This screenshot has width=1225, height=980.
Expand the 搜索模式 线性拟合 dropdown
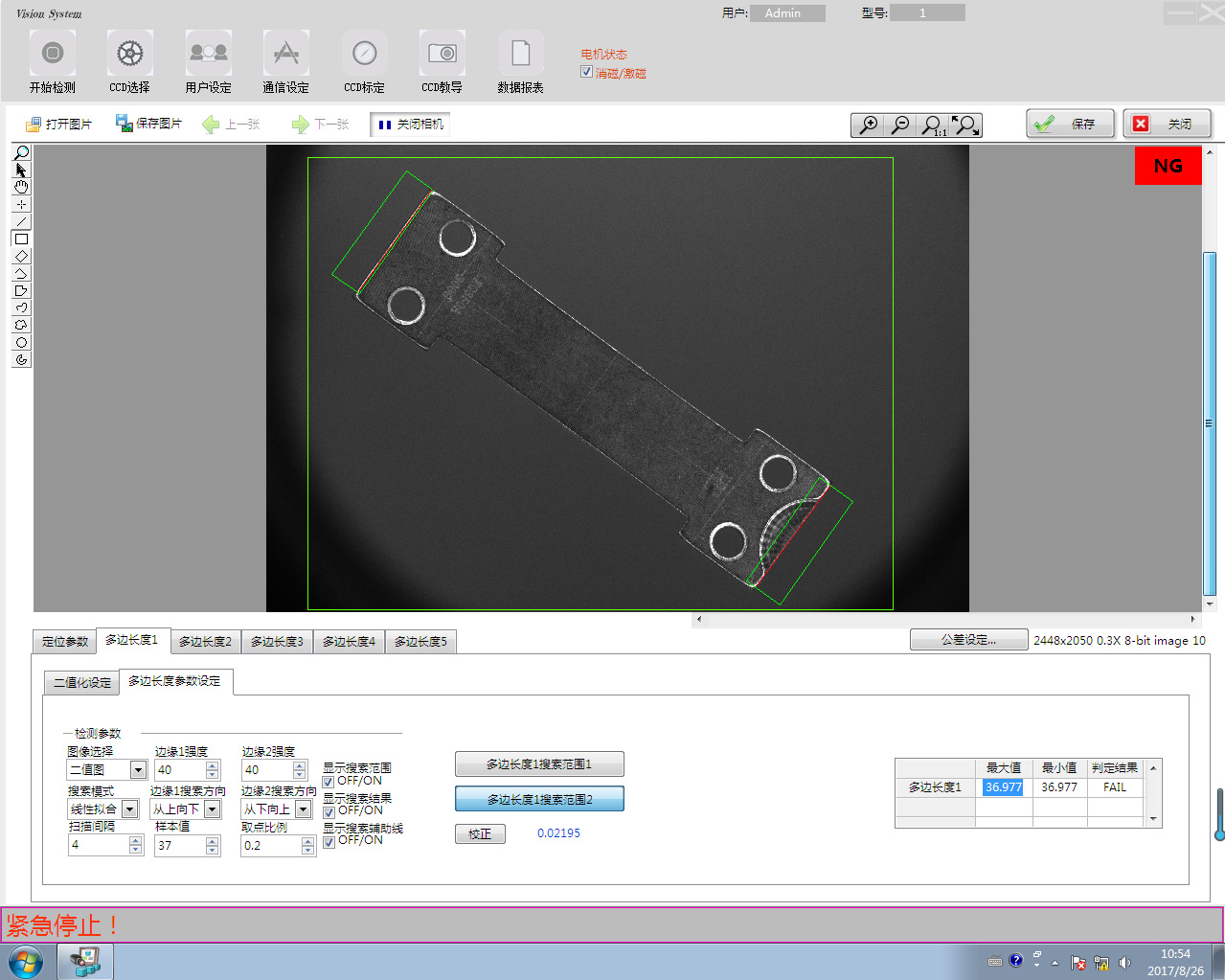click(129, 809)
